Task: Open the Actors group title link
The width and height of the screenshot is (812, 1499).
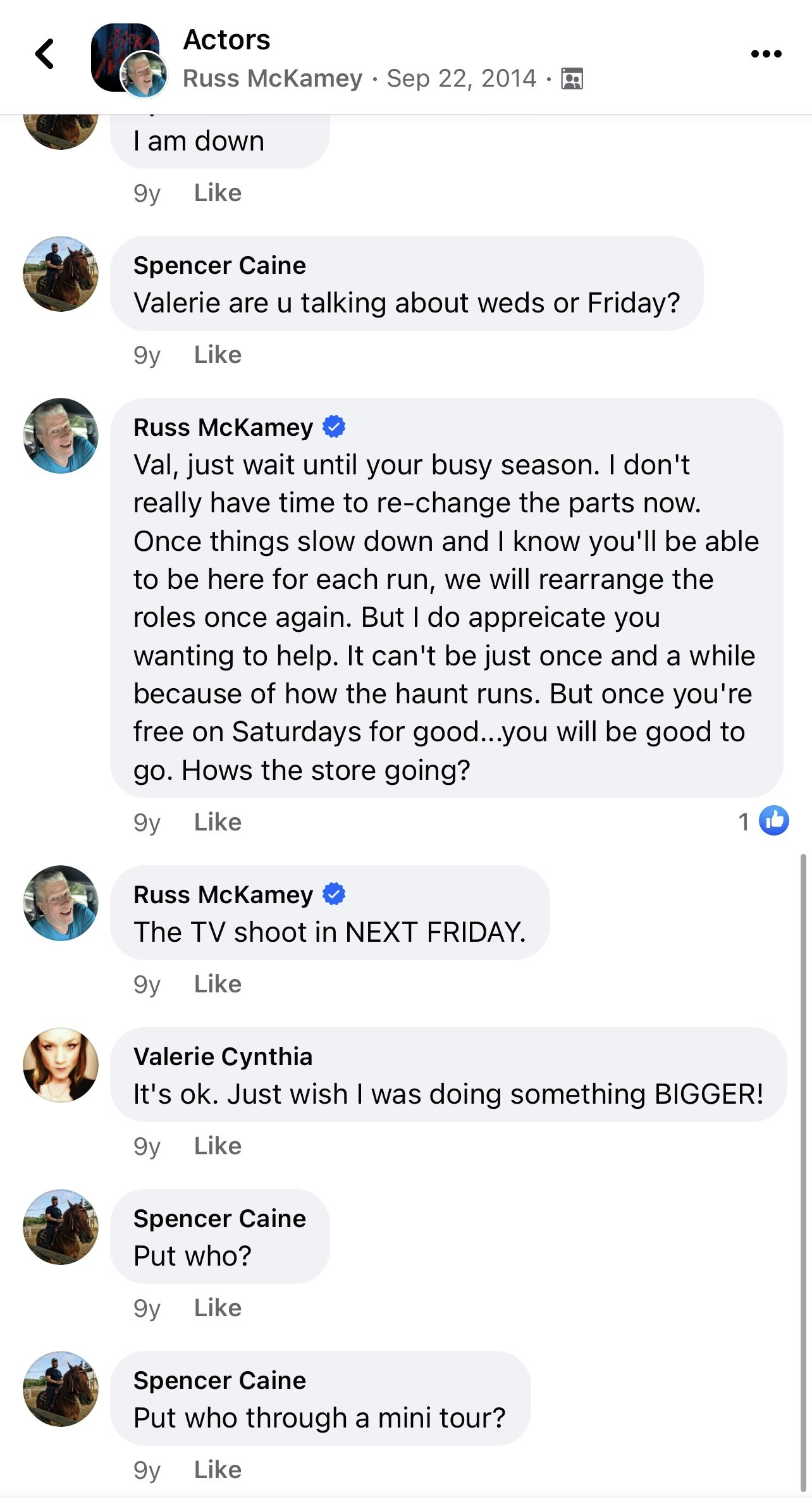Action: [x=226, y=40]
